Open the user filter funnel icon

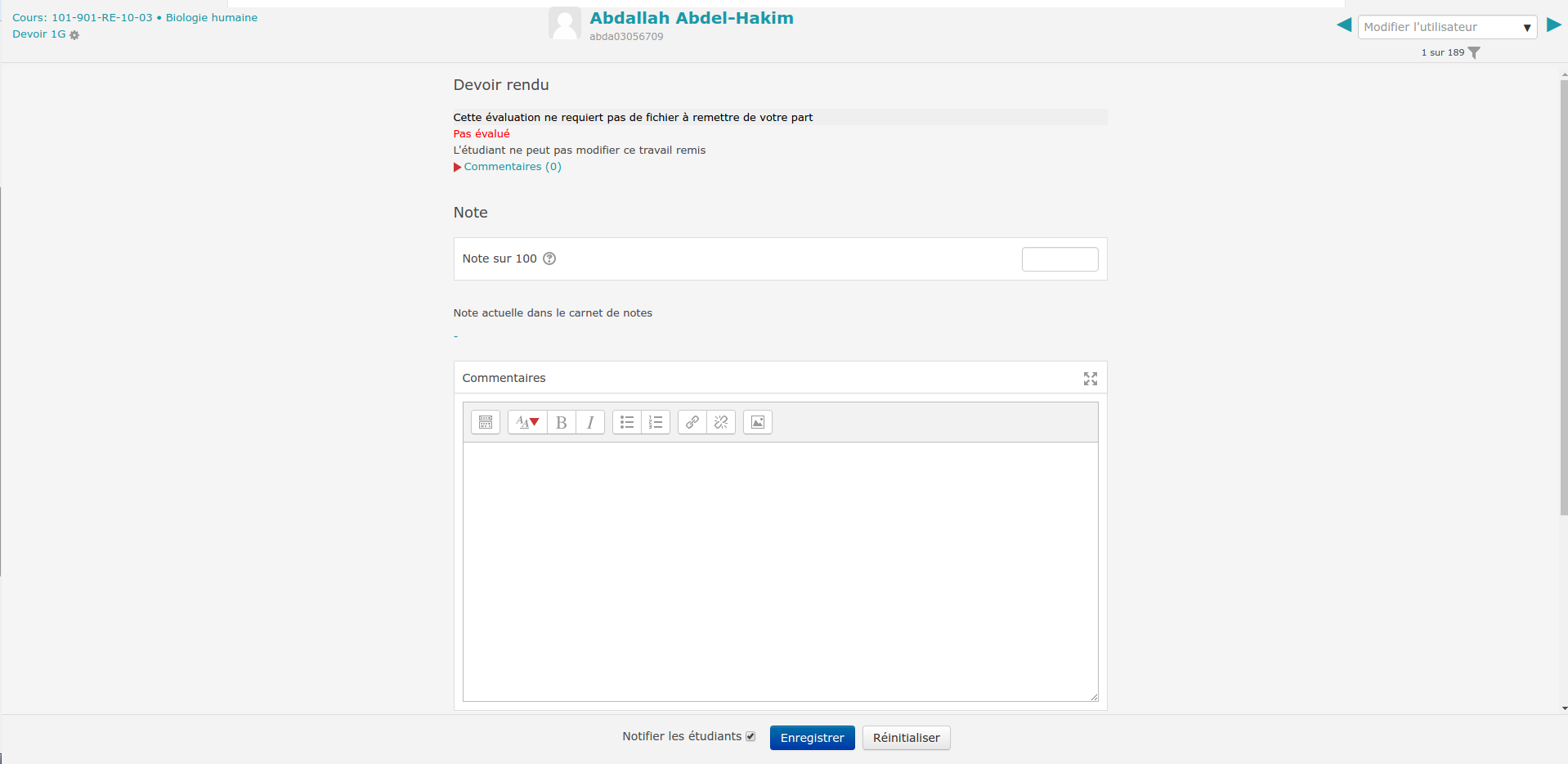(1474, 53)
